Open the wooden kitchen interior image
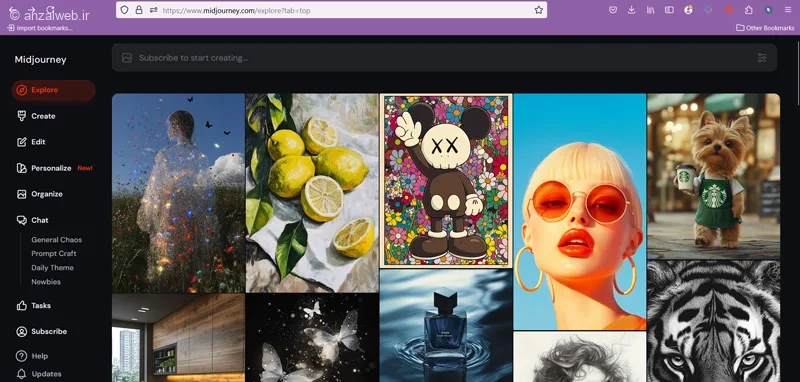Viewport: 800px width, 382px height. [x=179, y=338]
